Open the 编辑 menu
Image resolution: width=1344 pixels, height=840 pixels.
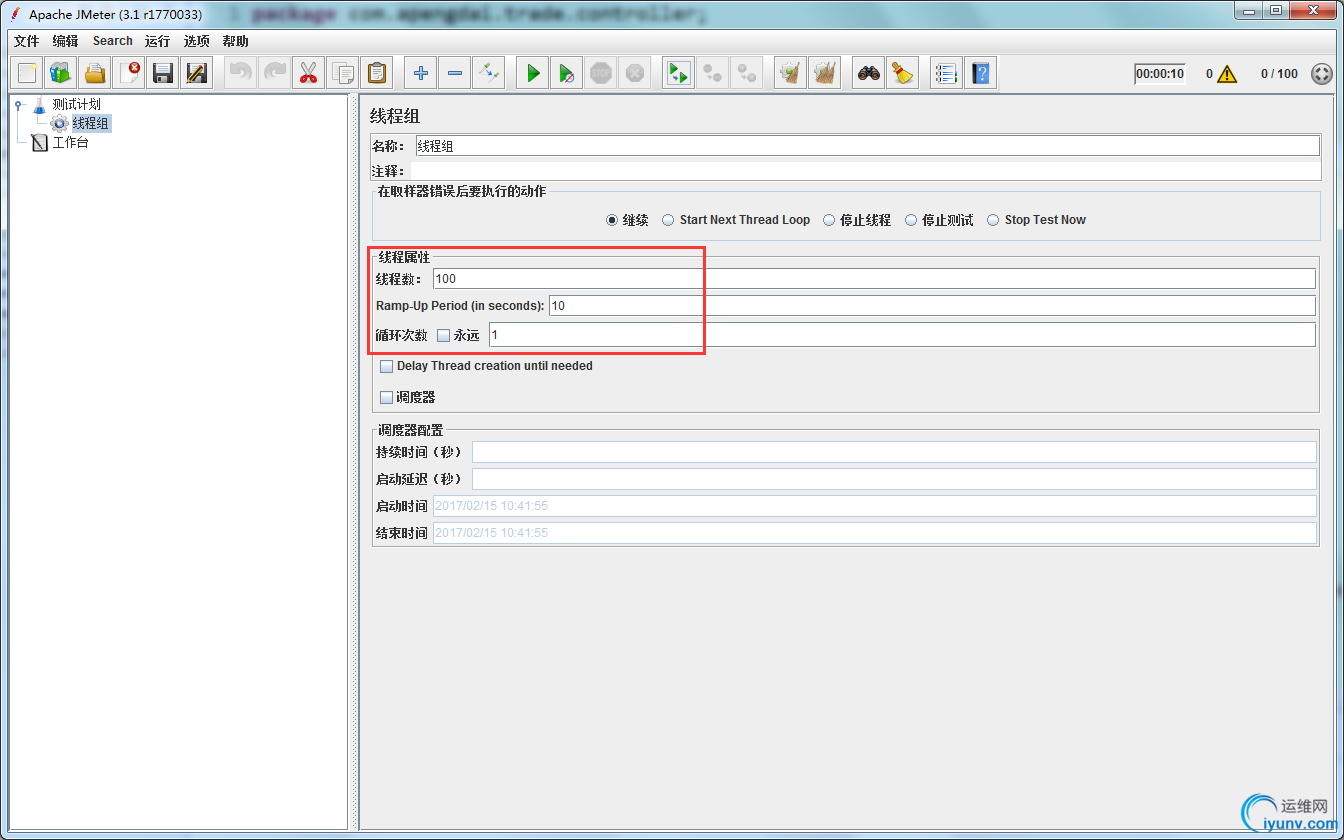pos(65,41)
